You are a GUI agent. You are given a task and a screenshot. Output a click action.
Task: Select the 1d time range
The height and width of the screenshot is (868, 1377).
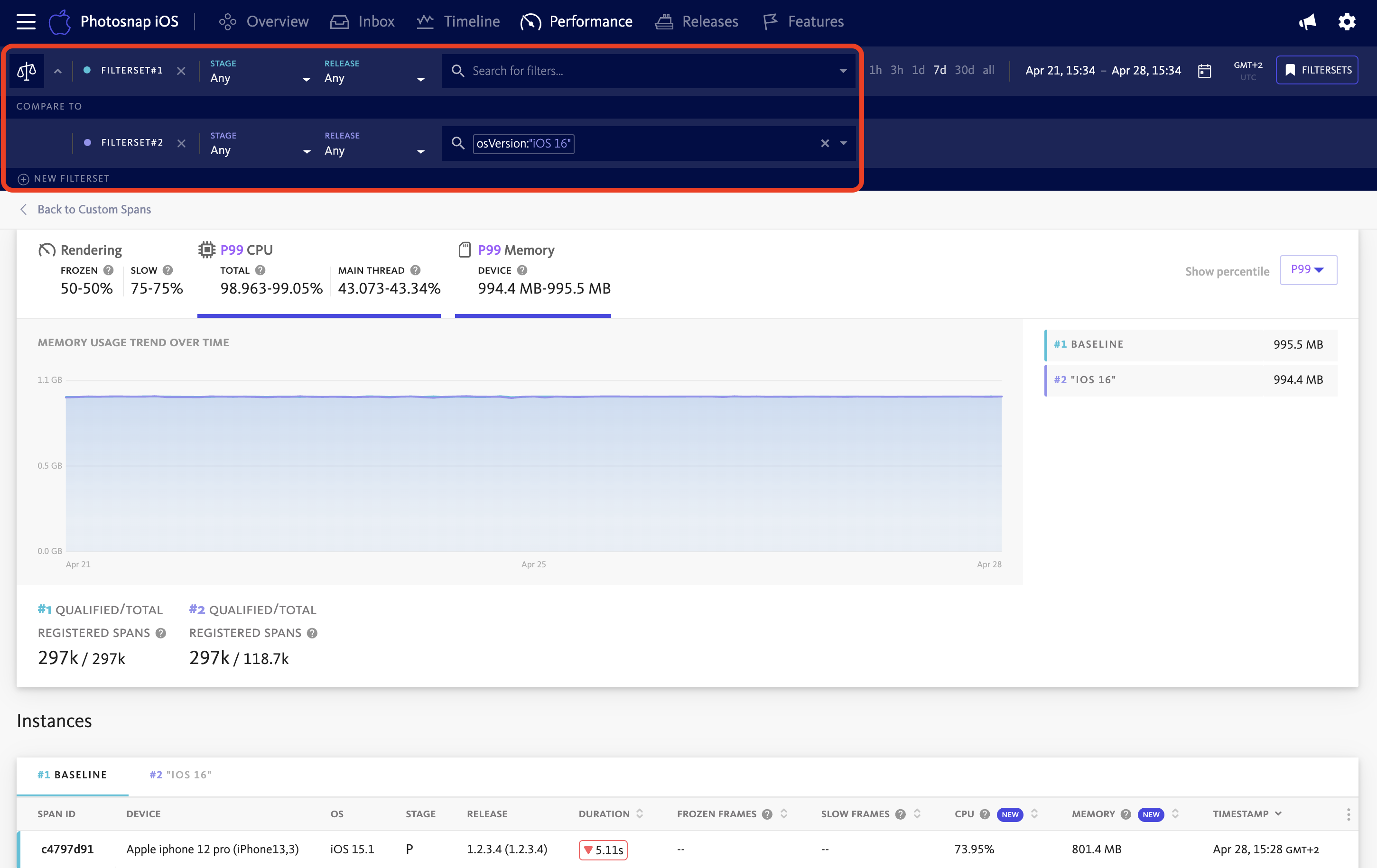click(x=918, y=70)
